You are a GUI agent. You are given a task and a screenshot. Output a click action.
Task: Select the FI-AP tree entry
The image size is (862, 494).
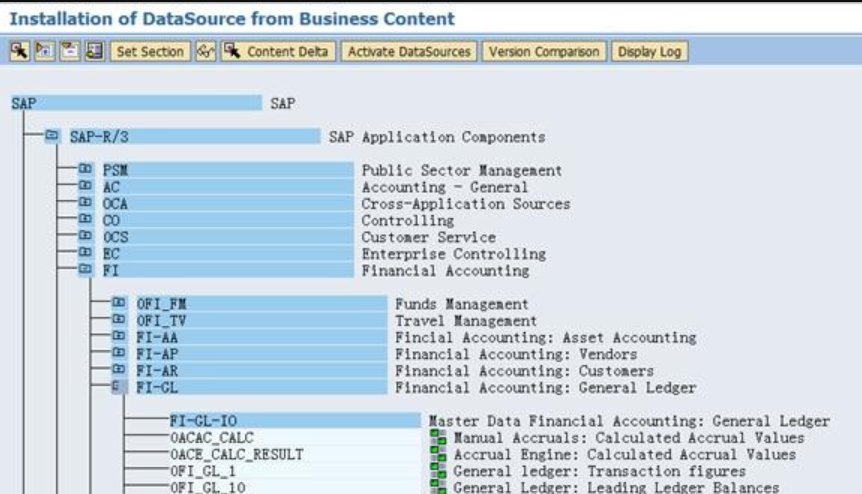pyautogui.click(x=262, y=354)
